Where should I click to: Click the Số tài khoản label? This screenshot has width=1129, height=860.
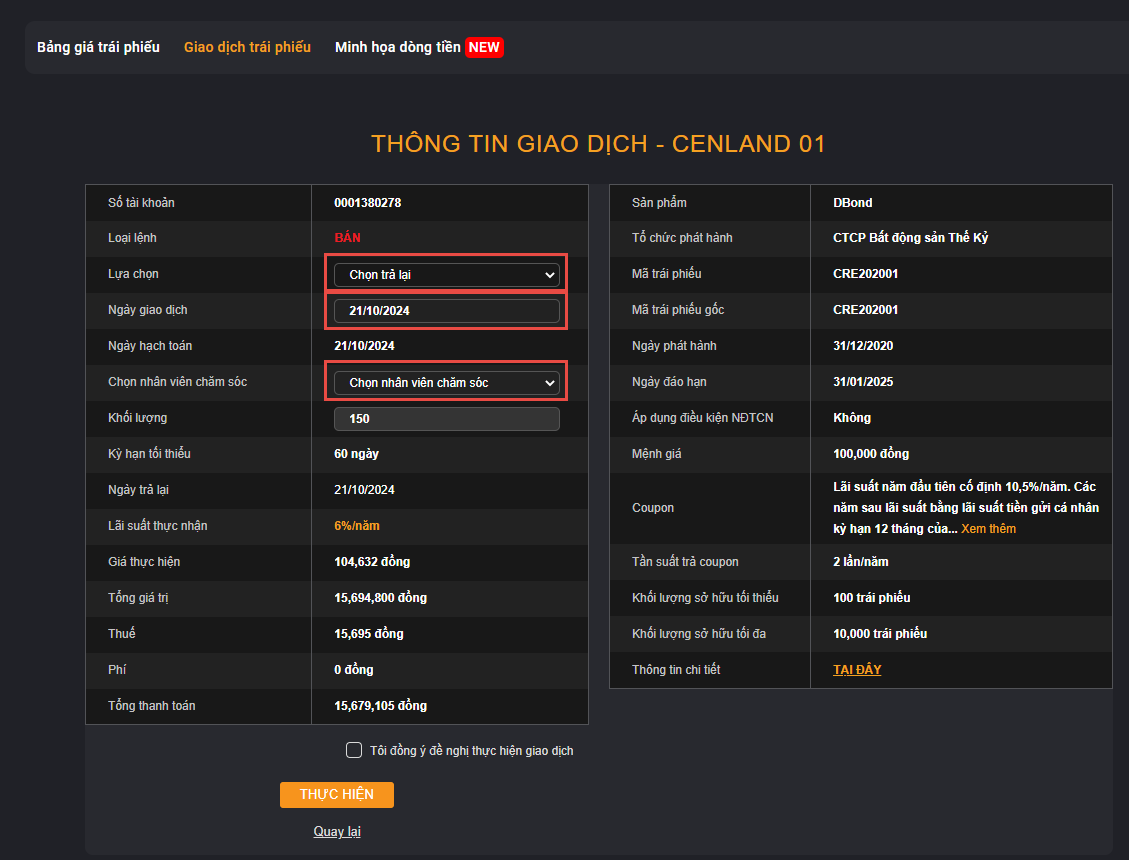[141, 202]
